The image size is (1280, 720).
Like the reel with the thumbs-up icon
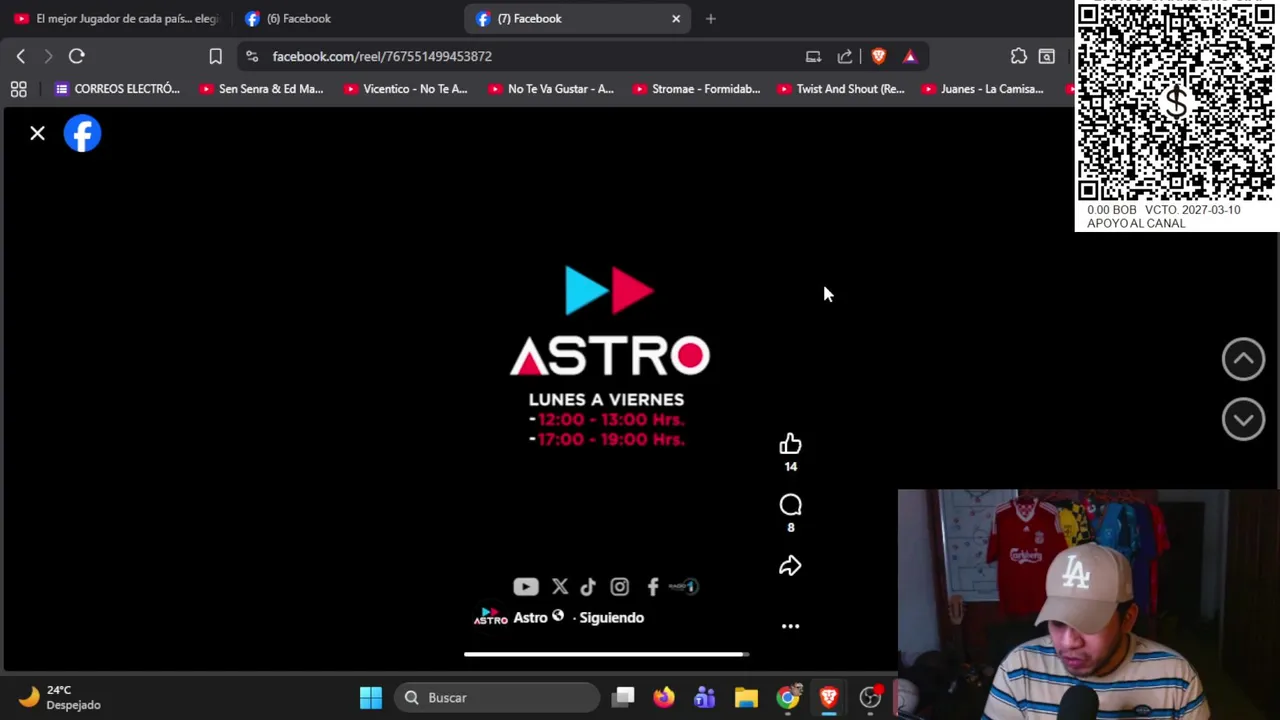(790, 444)
